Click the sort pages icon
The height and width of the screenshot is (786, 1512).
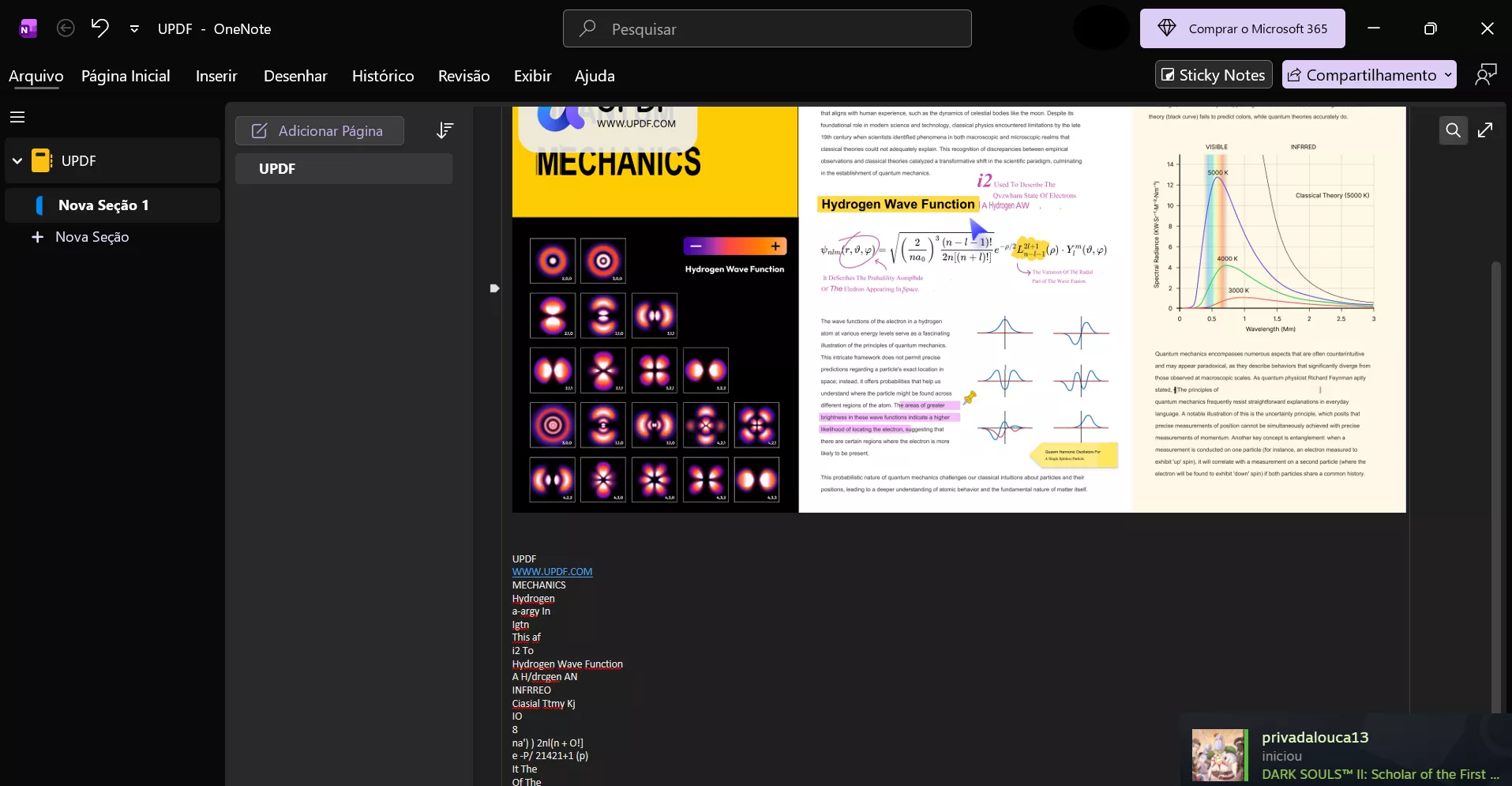click(x=445, y=130)
